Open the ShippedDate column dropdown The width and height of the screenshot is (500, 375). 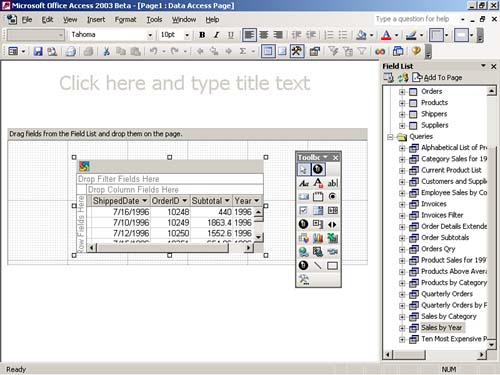point(144,201)
